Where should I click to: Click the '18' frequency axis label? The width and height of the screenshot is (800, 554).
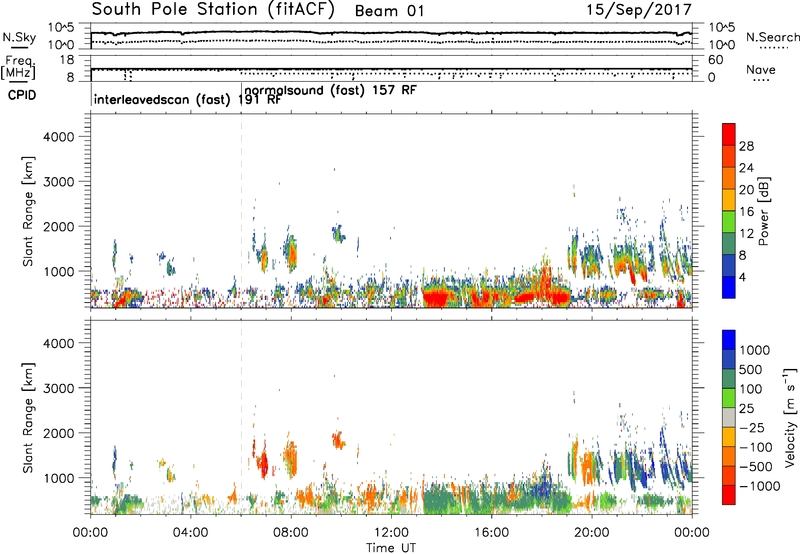click(67, 60)
